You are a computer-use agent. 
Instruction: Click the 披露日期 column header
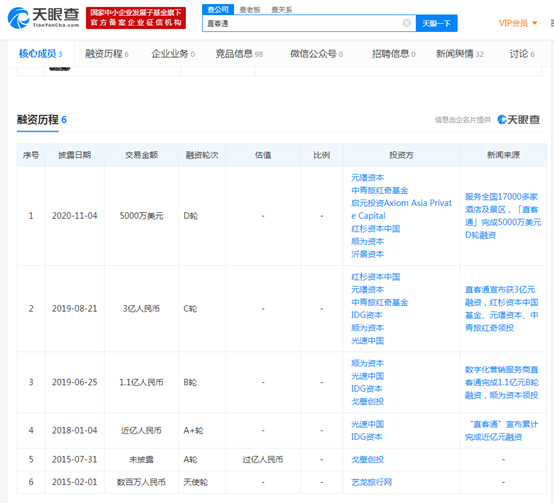(x=75, y=155)
